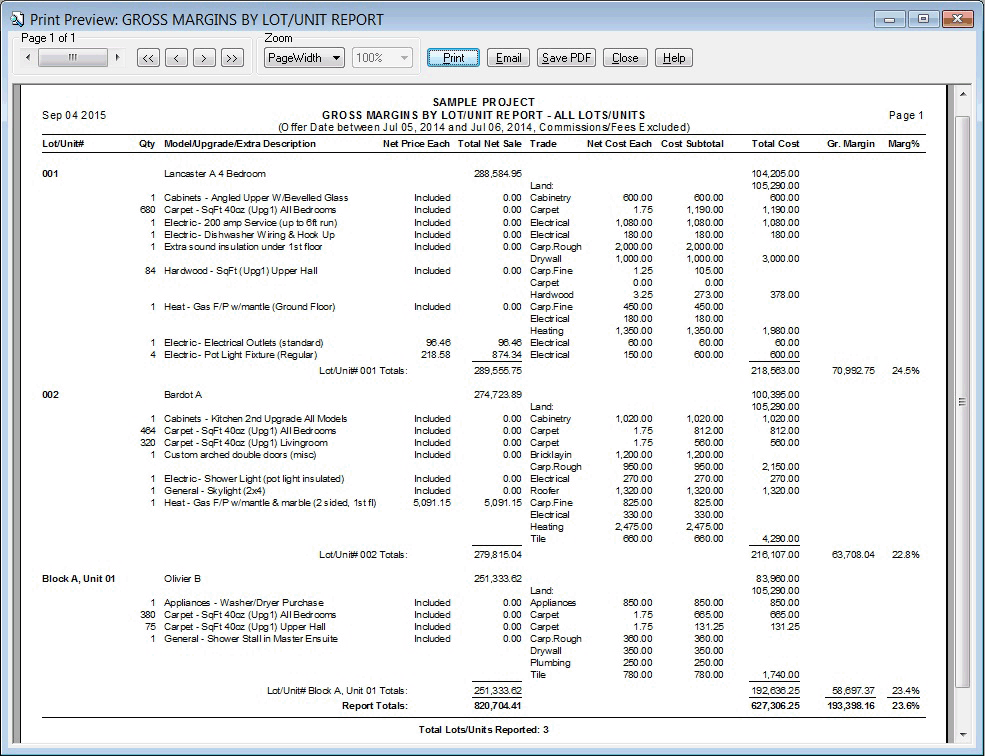Screen dimensions: 985x756
Task: Click the 288,584.95 net sale value
Action: (x=498, y=174)
